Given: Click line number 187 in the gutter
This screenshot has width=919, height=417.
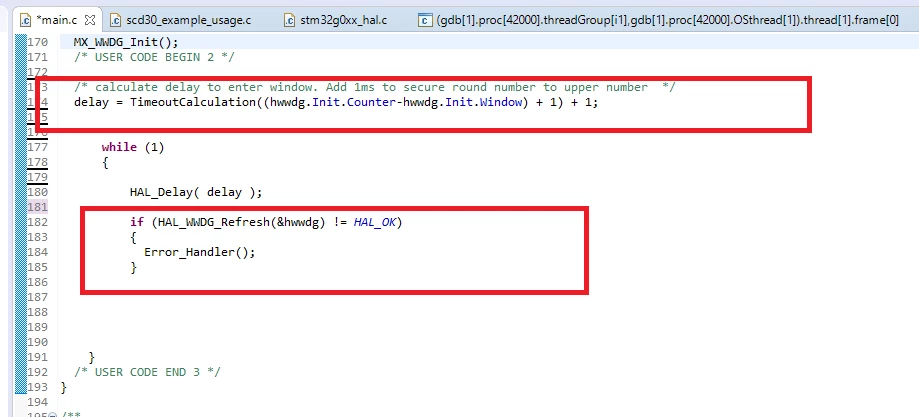Looking at the screenshot, I should pyautogui.click(x=38, y=297).
